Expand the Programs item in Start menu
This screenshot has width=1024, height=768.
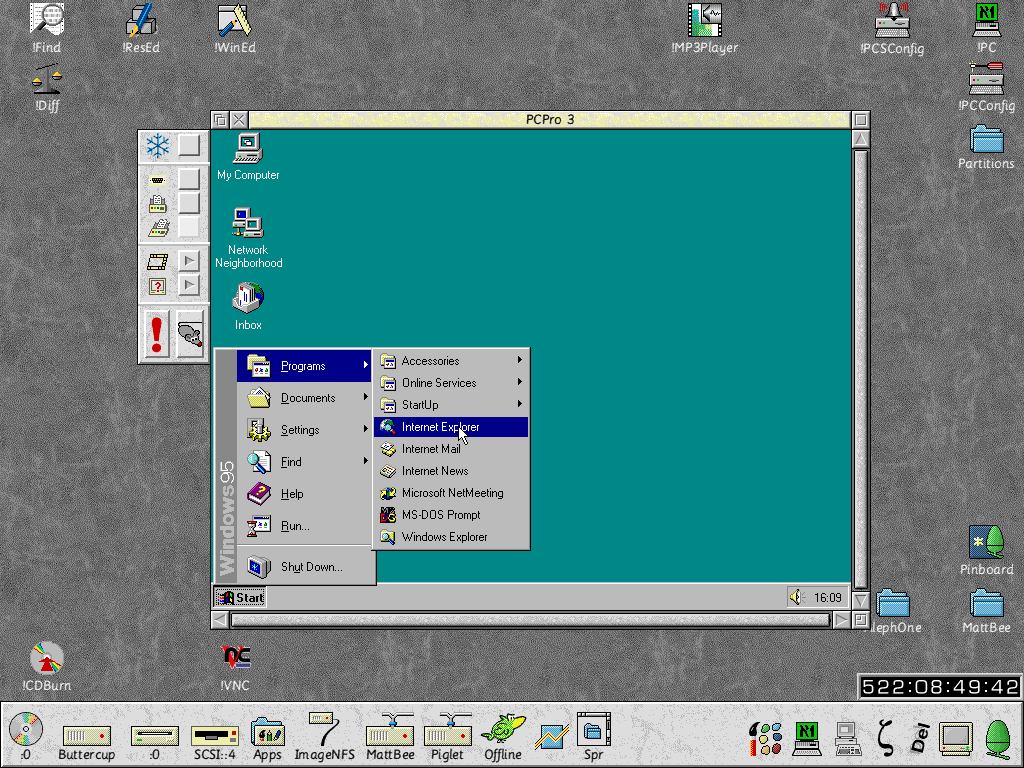(x=304, y=366)
